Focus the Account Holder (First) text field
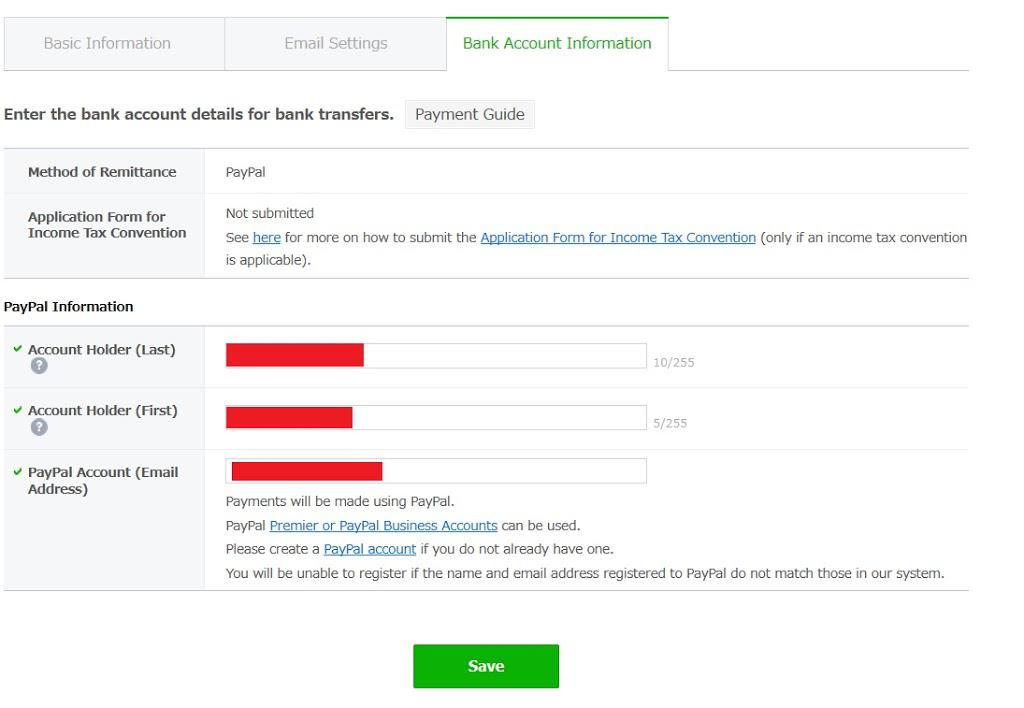 point(500,417)
